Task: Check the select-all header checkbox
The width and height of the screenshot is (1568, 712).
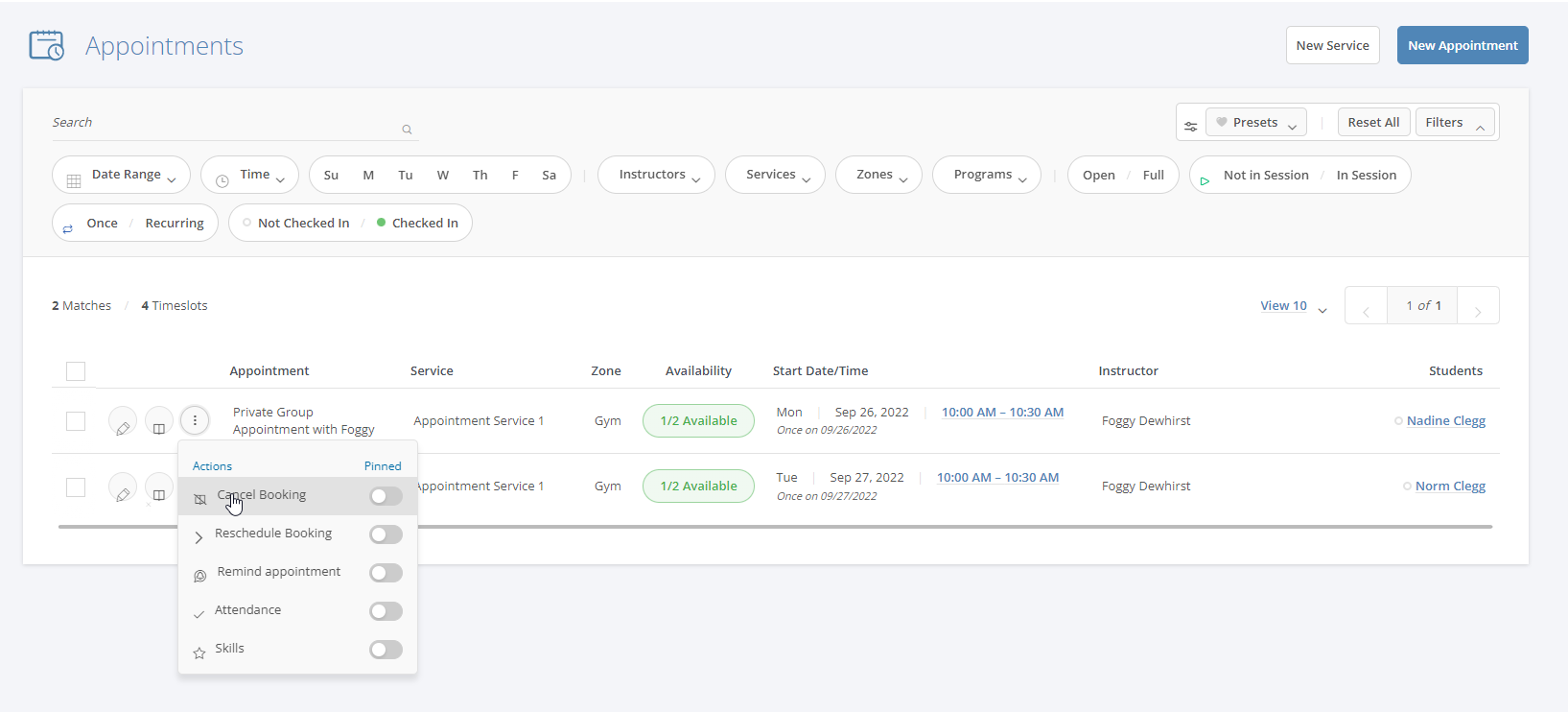Action: pyautogui.click(x=76, y=371)
